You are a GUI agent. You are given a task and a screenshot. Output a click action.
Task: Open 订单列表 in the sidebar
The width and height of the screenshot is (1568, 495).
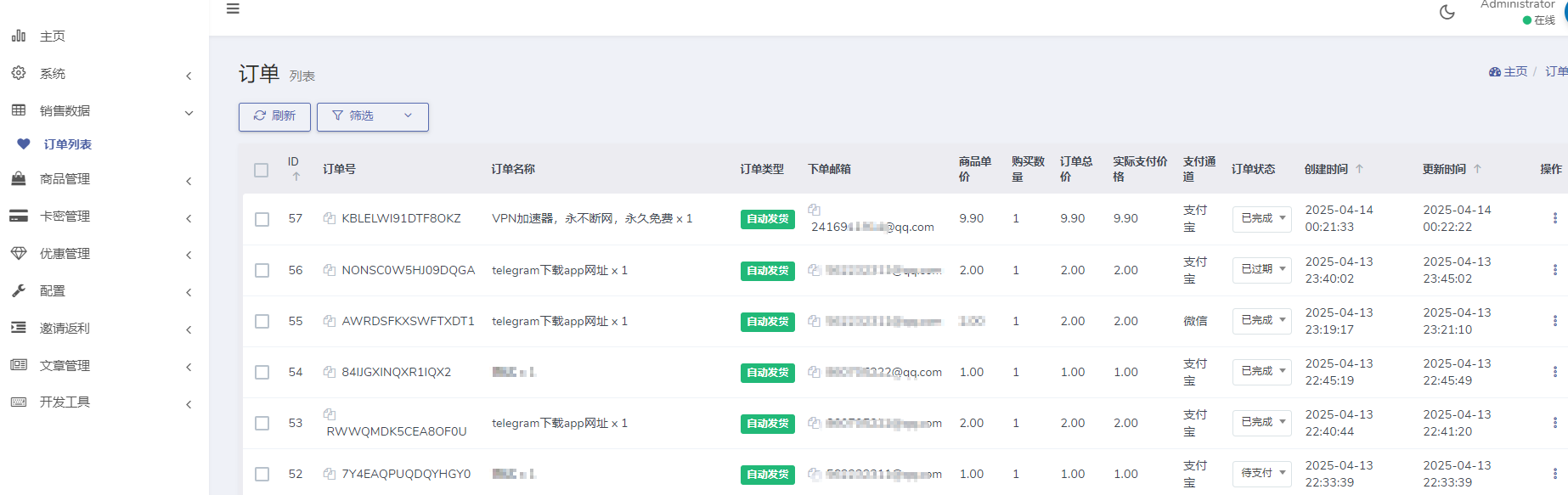pos(68,144)
